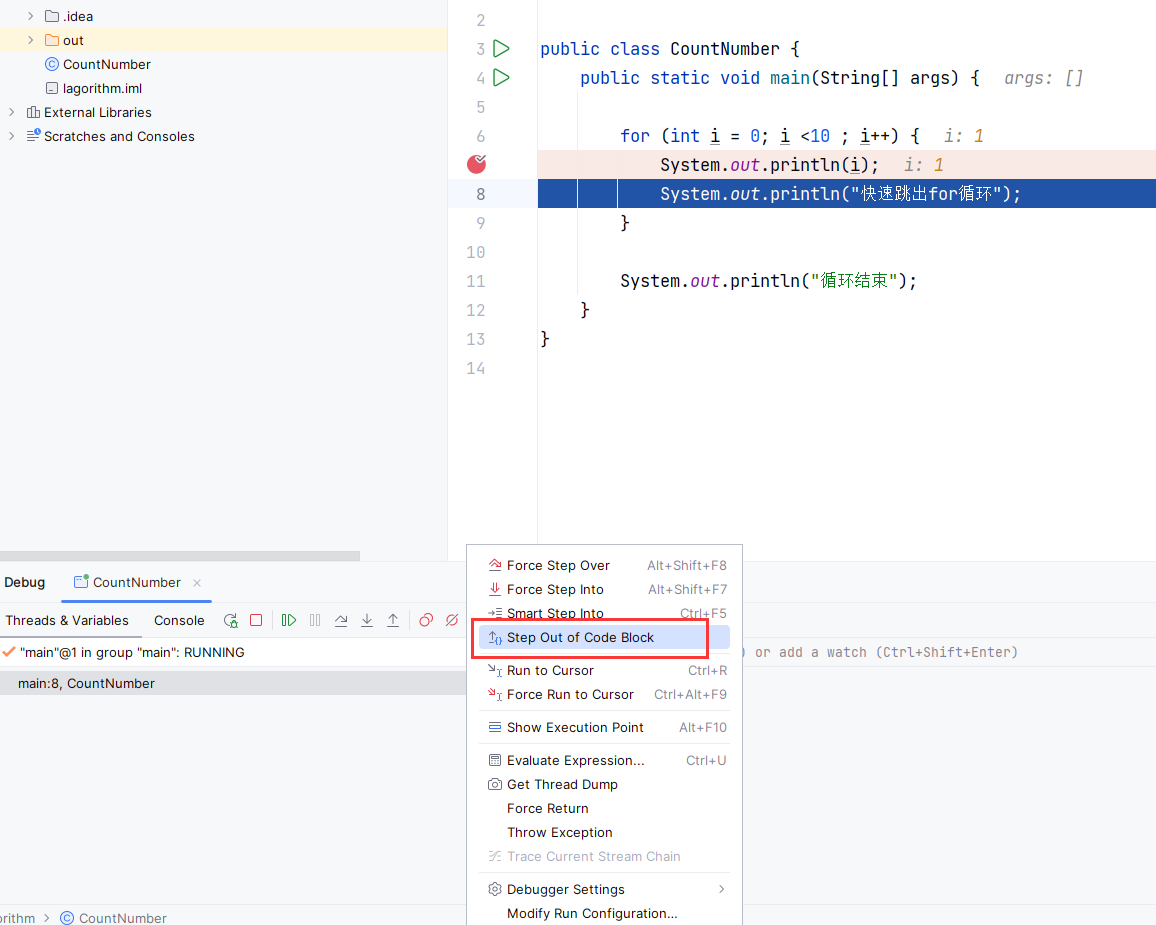Screen dimensions: 1156x925
Task: Open the Debugger Settings submenu
Action: [x=566, y=888]
